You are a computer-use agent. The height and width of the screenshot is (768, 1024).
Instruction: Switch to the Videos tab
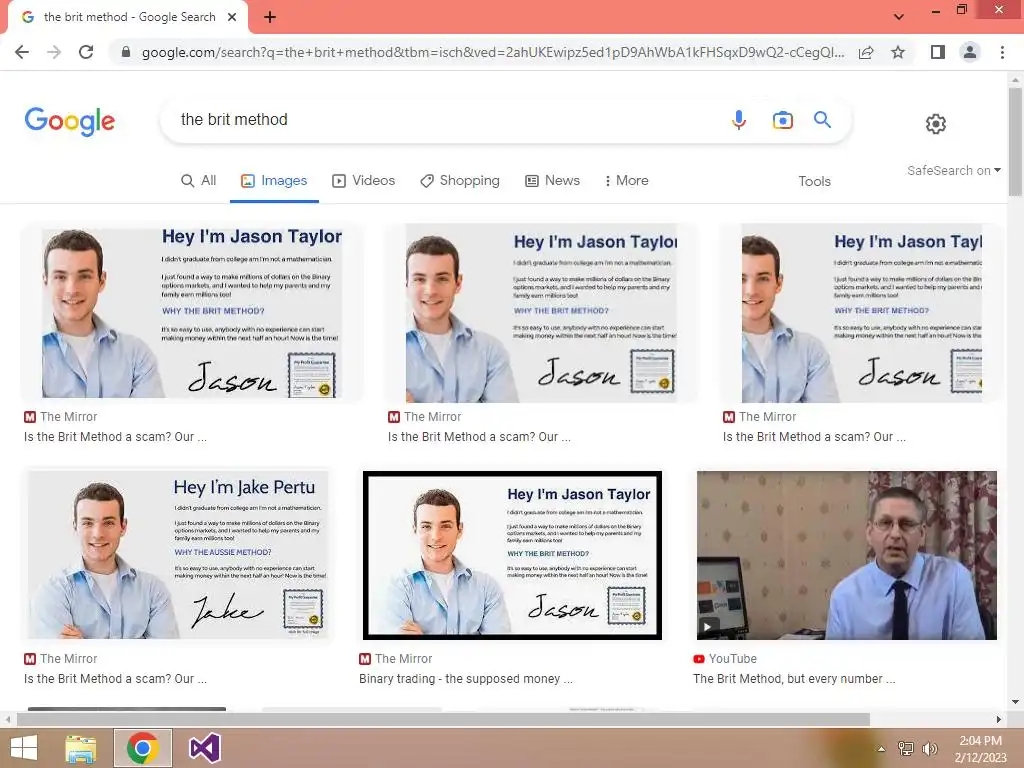364,180
